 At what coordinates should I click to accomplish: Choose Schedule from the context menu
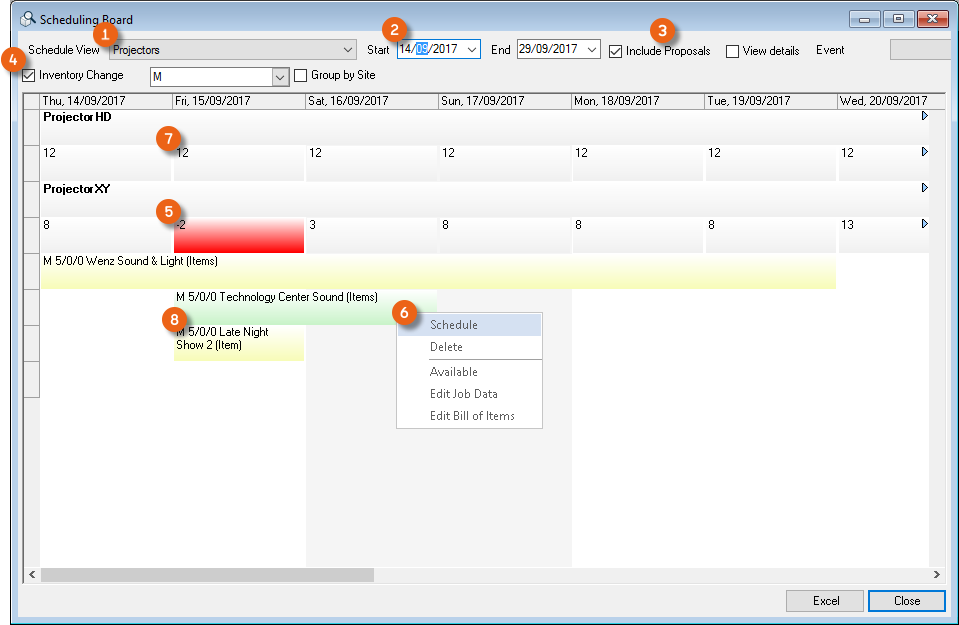point(454,325)
